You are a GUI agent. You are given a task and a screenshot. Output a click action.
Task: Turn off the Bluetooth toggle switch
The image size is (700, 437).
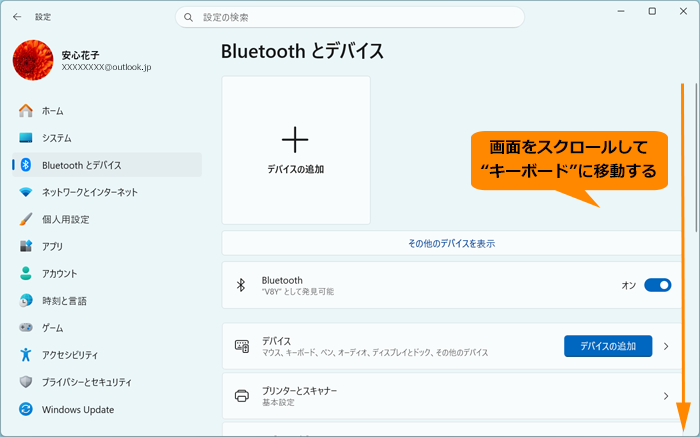coord(658,285)
